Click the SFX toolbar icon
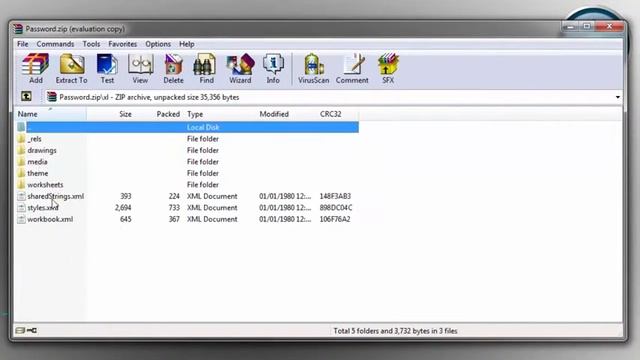The height and width of the screenshot is (360, 640). [x=388, y=69]
